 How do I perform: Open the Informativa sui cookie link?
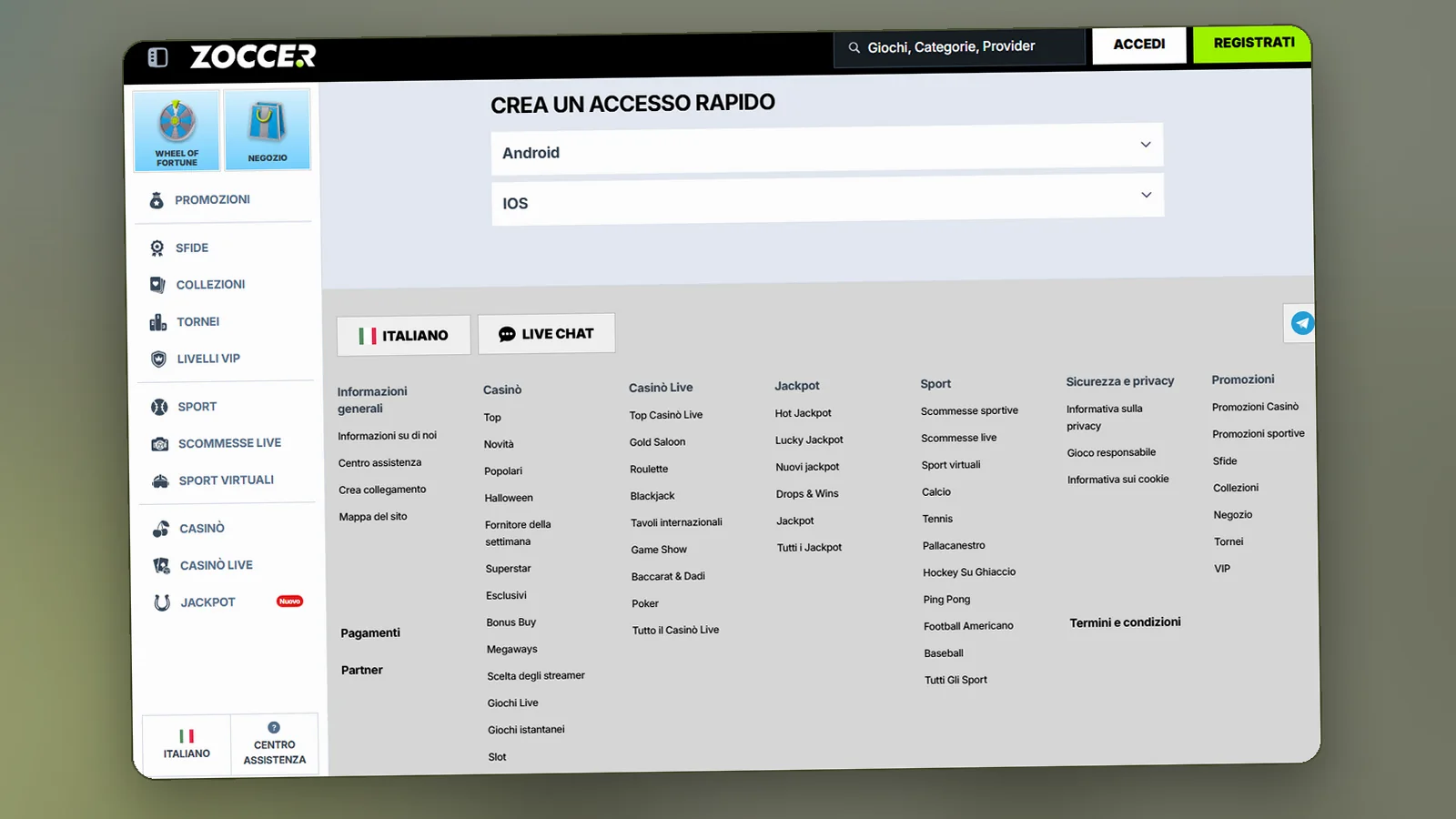1117,480
